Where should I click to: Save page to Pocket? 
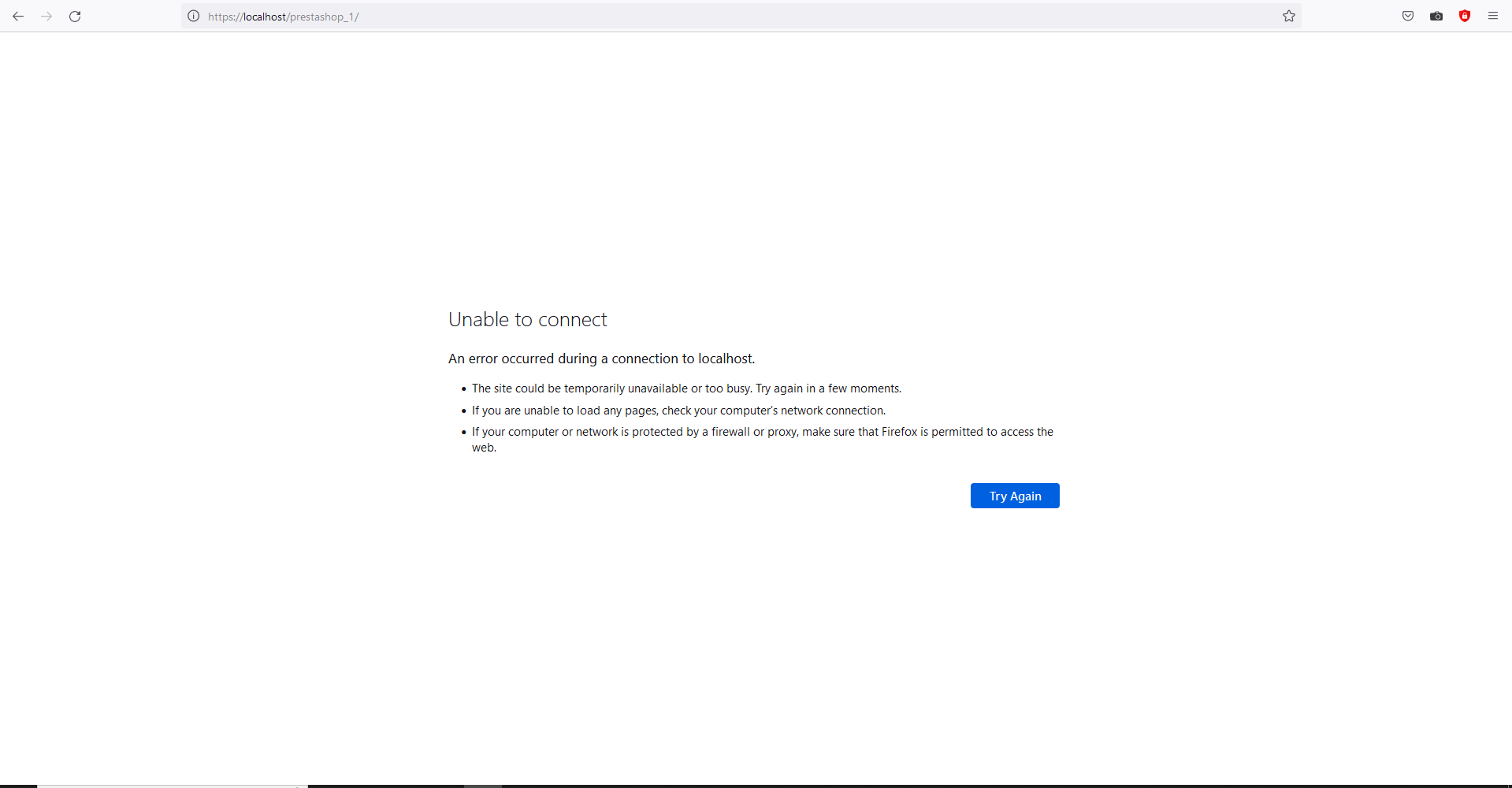tap(1408, 16)
